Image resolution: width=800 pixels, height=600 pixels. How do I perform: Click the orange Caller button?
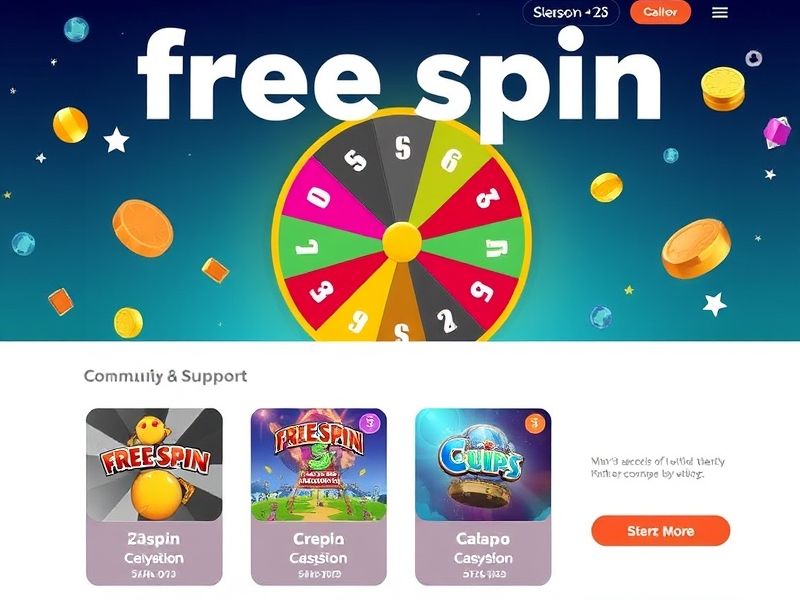tap(660, 12)
